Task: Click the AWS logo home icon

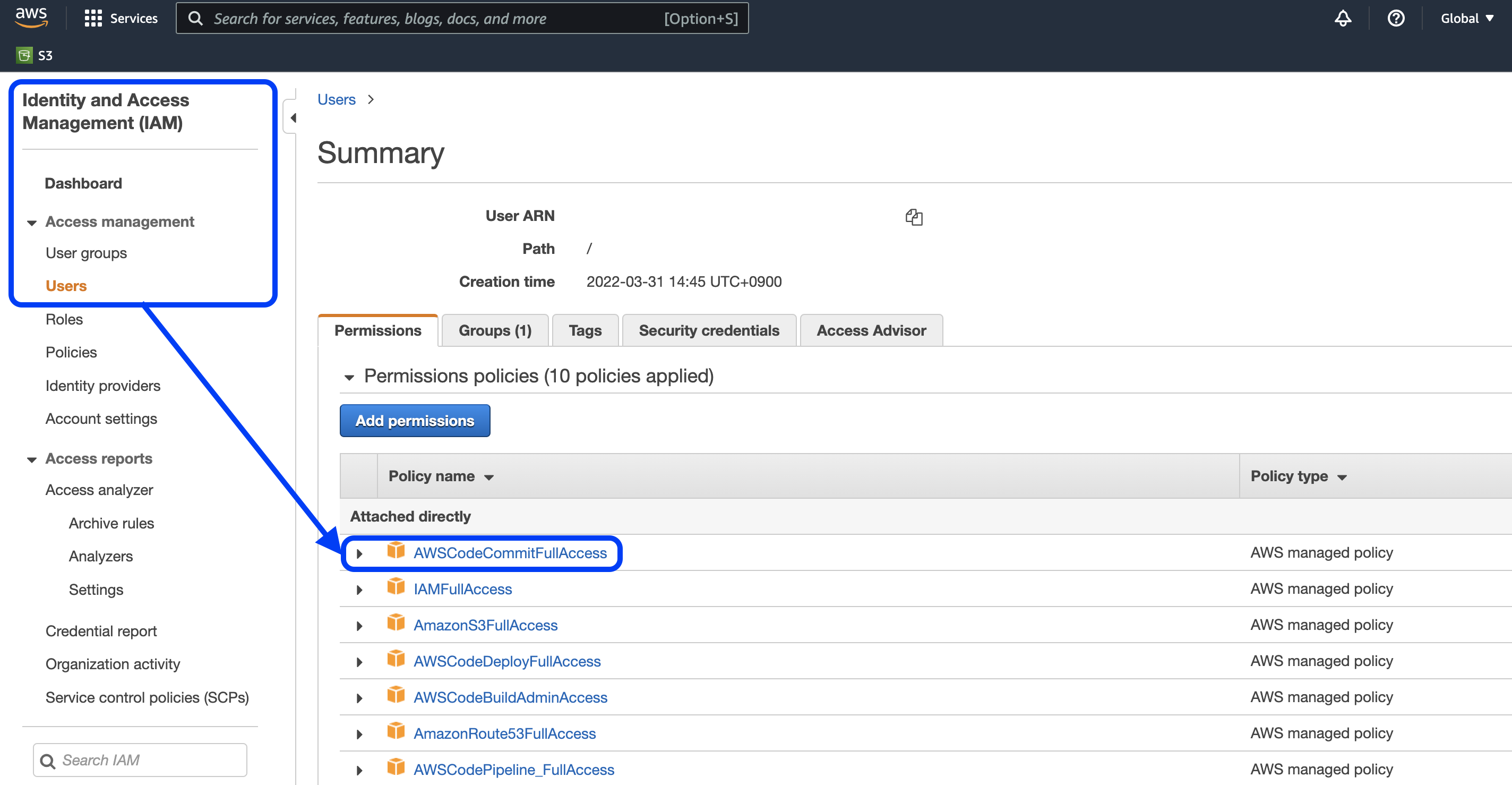Action: click(x=31, y=18)
